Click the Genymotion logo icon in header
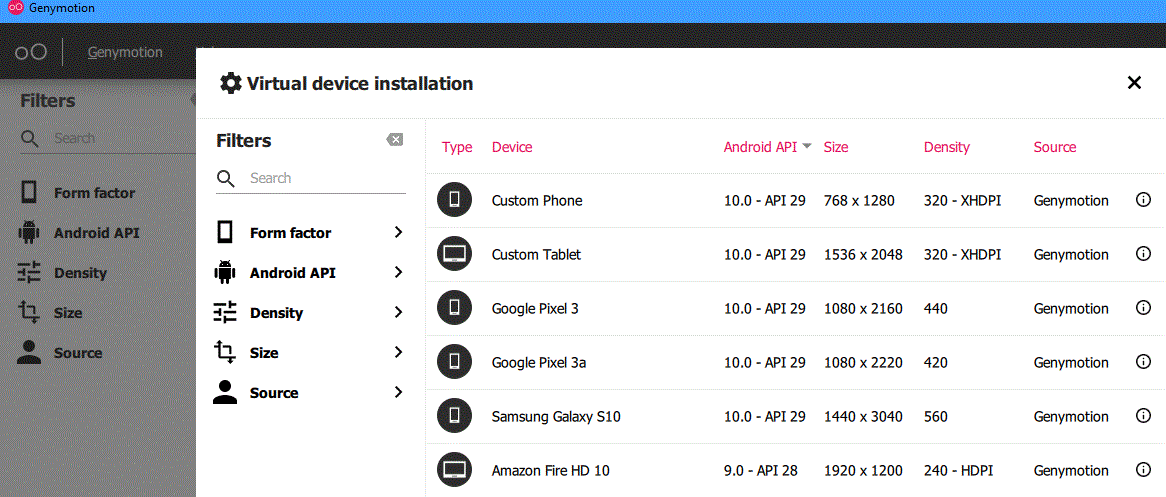The width and height of the screenshot is (1166, 497). click(31, 52)
